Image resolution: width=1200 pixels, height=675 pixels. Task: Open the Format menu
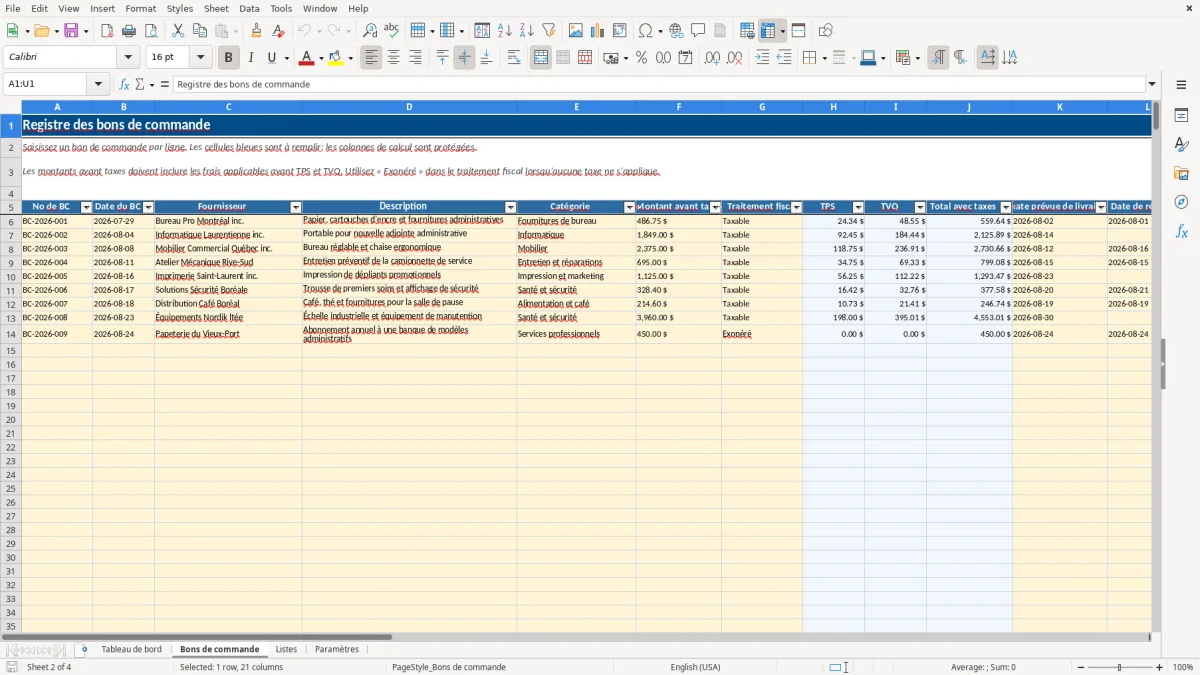[140, 8]
